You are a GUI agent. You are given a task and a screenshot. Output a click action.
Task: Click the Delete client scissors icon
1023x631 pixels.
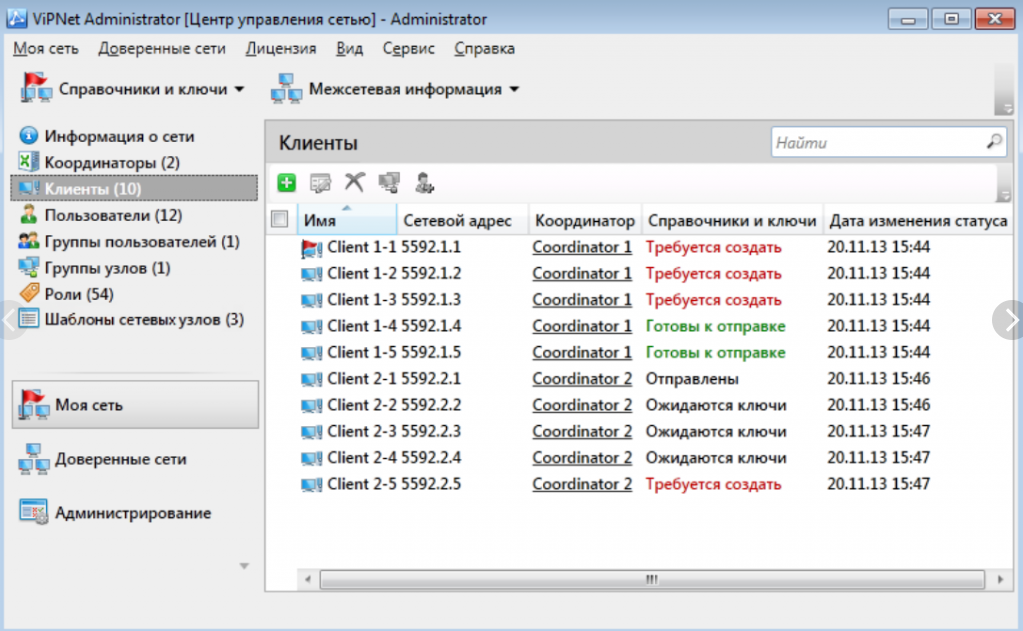(354, 182)
